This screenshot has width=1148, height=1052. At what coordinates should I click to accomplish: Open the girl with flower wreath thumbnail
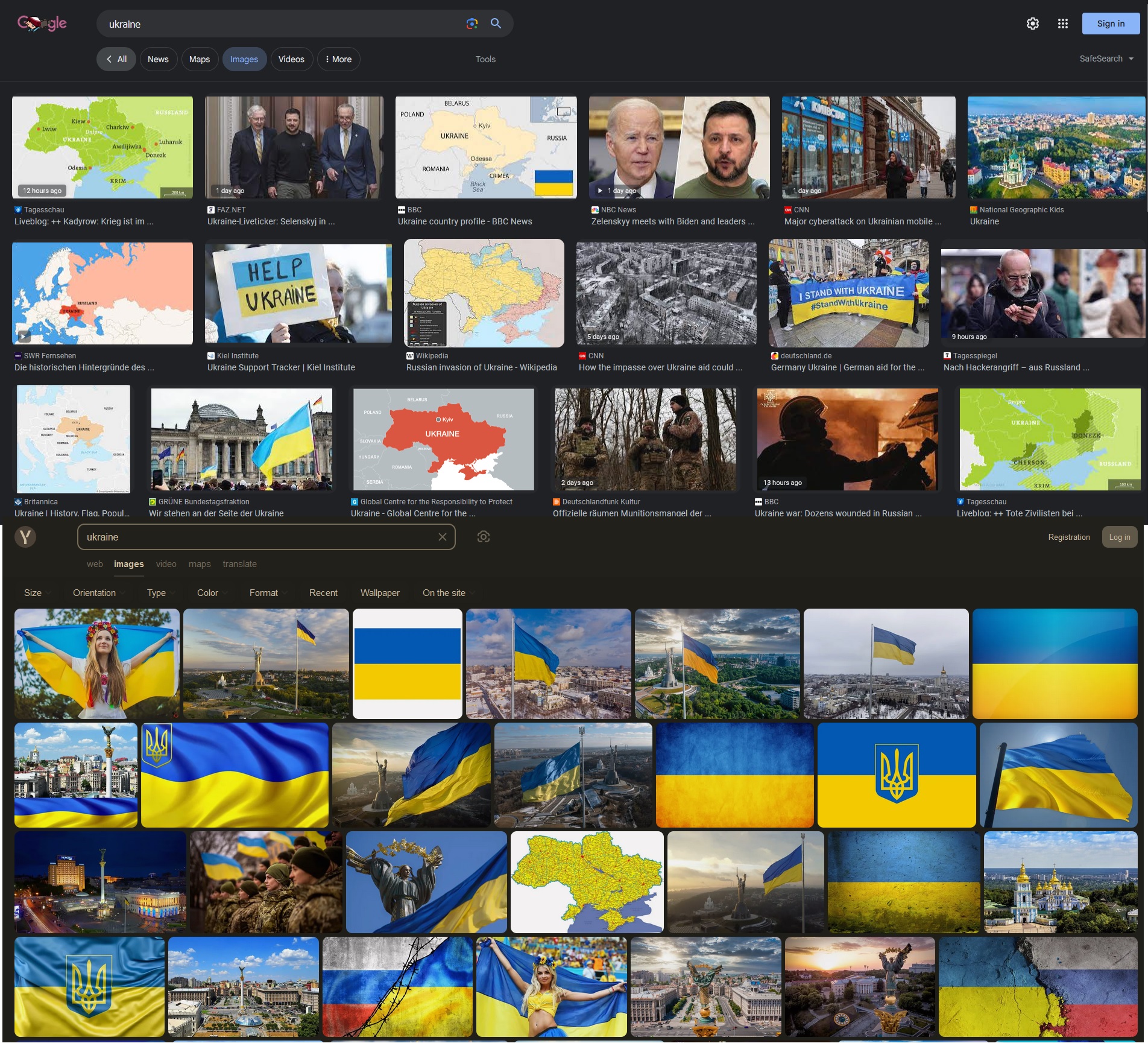point(97,664)
